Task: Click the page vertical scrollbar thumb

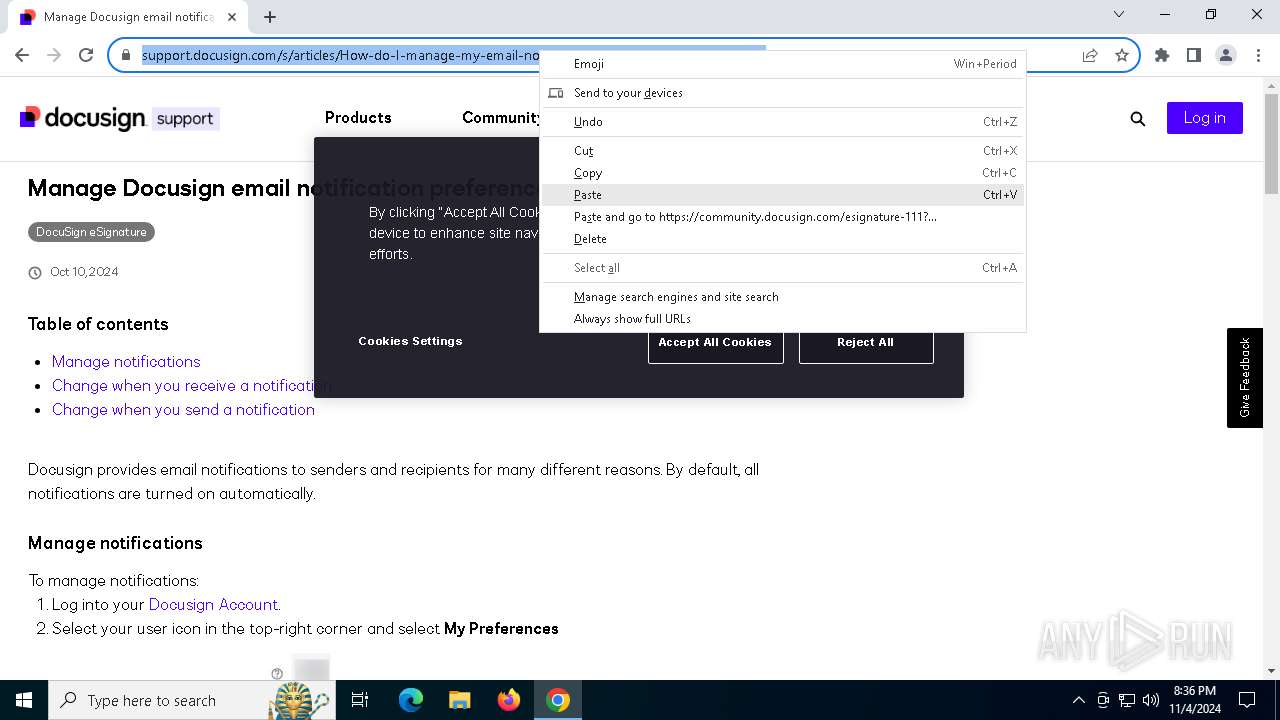Action: [x=1271, y=145]
